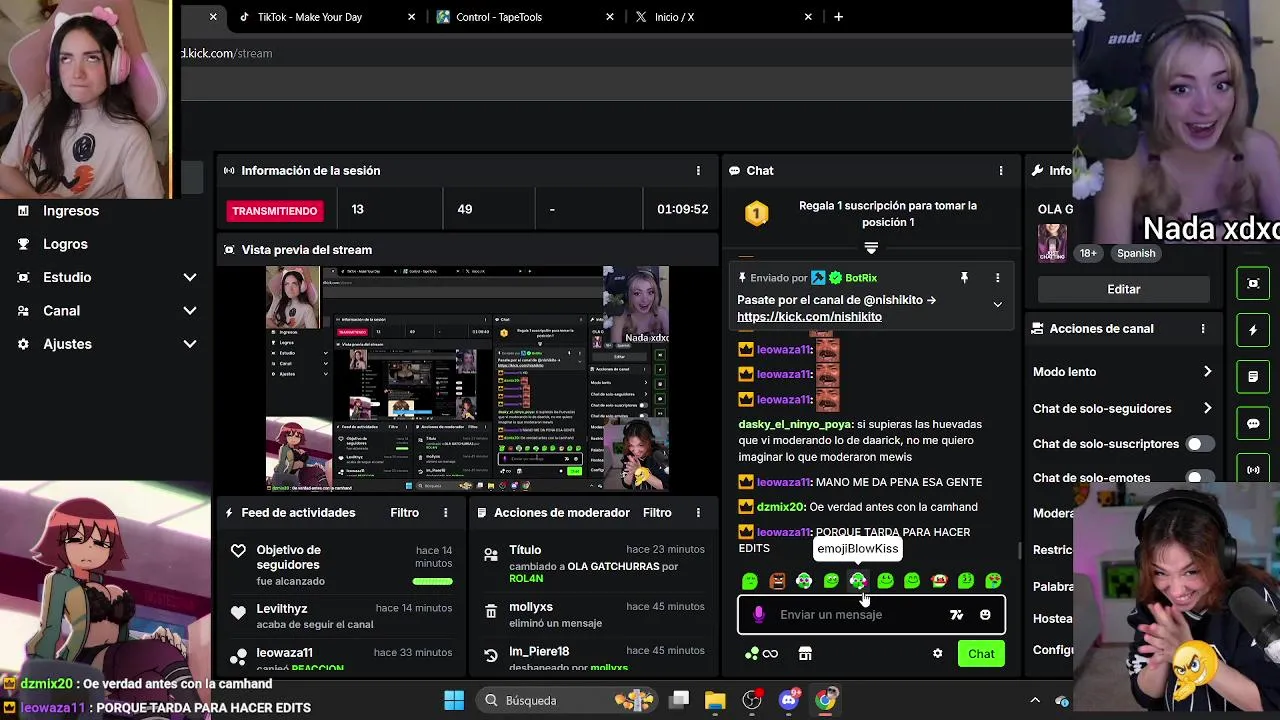Click the 18+ tag

(1088, 254)
